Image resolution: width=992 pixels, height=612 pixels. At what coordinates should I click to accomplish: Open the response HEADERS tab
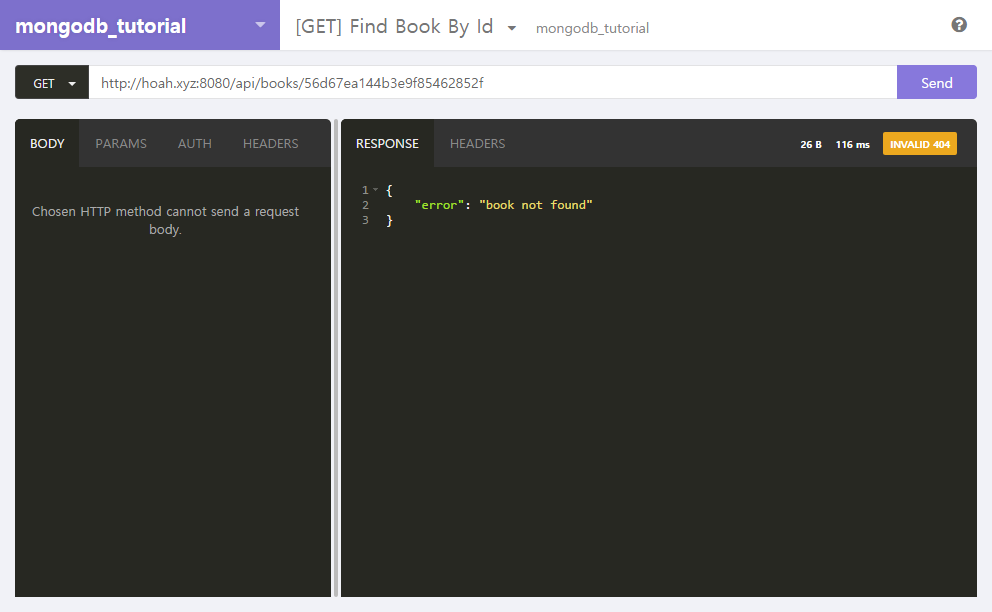point(477,143)
